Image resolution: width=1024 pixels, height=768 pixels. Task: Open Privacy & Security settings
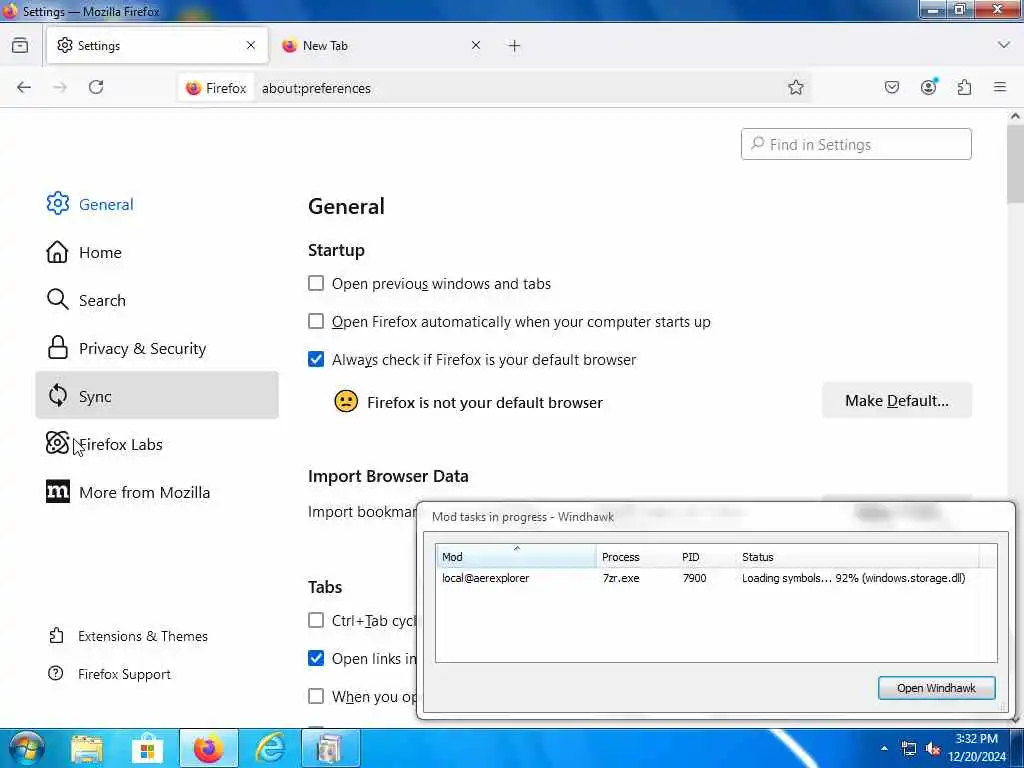pos(157,349)
